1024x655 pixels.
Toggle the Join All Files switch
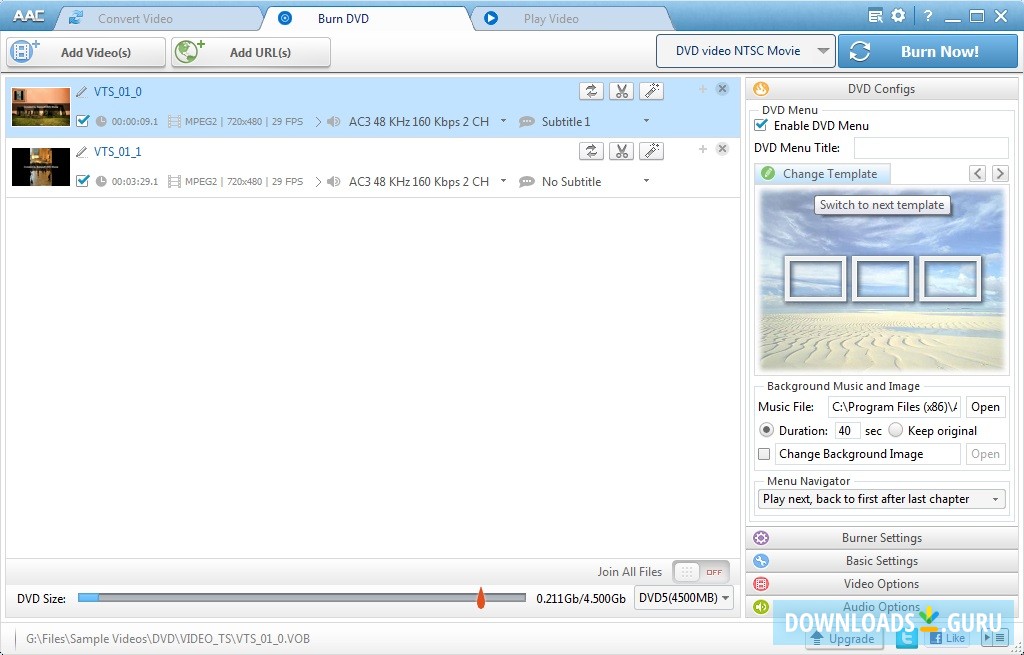tap(701, 572)
